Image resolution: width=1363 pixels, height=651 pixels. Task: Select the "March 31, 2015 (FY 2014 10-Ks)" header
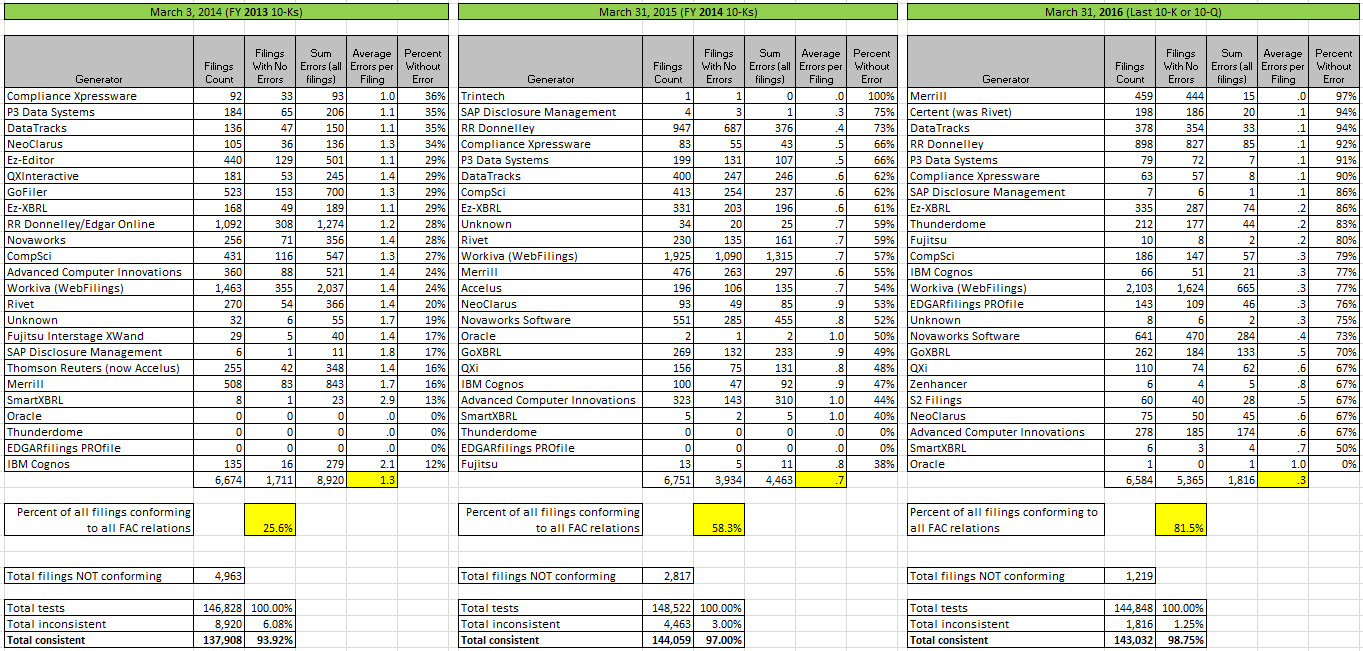point(677,11)
